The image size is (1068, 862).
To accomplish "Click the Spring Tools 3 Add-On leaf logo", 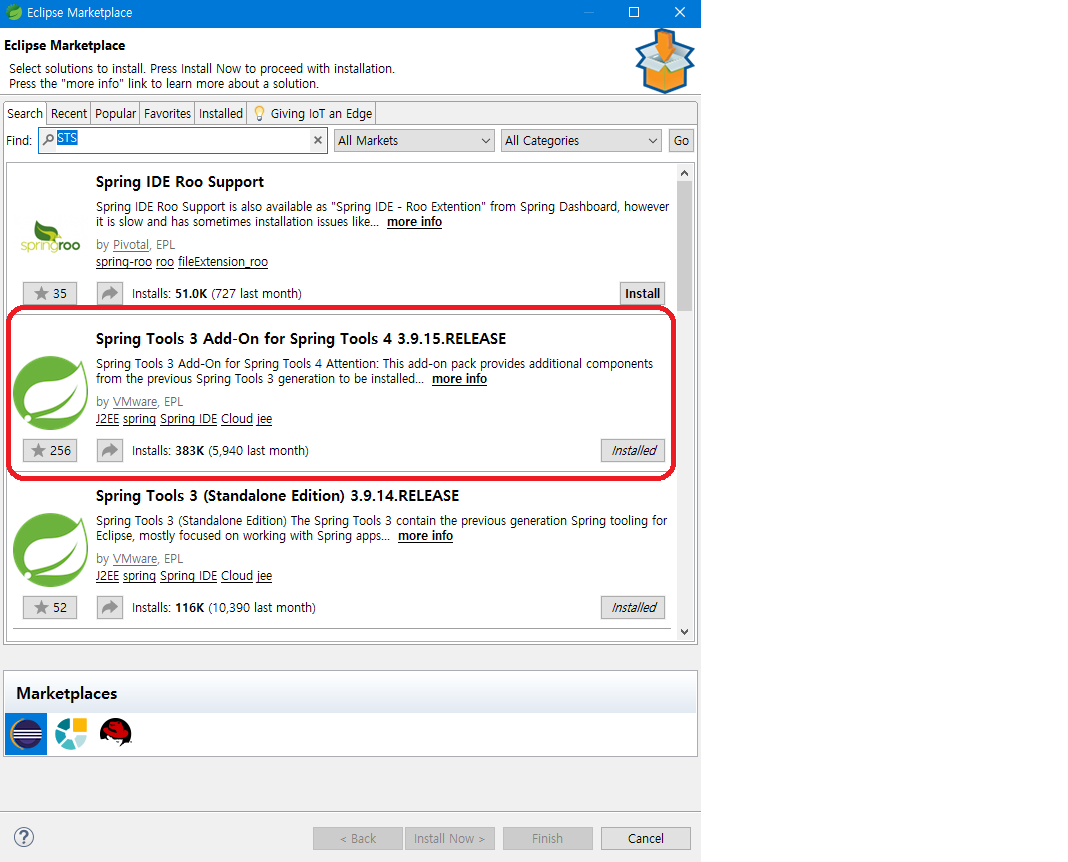I will [50, 393].
